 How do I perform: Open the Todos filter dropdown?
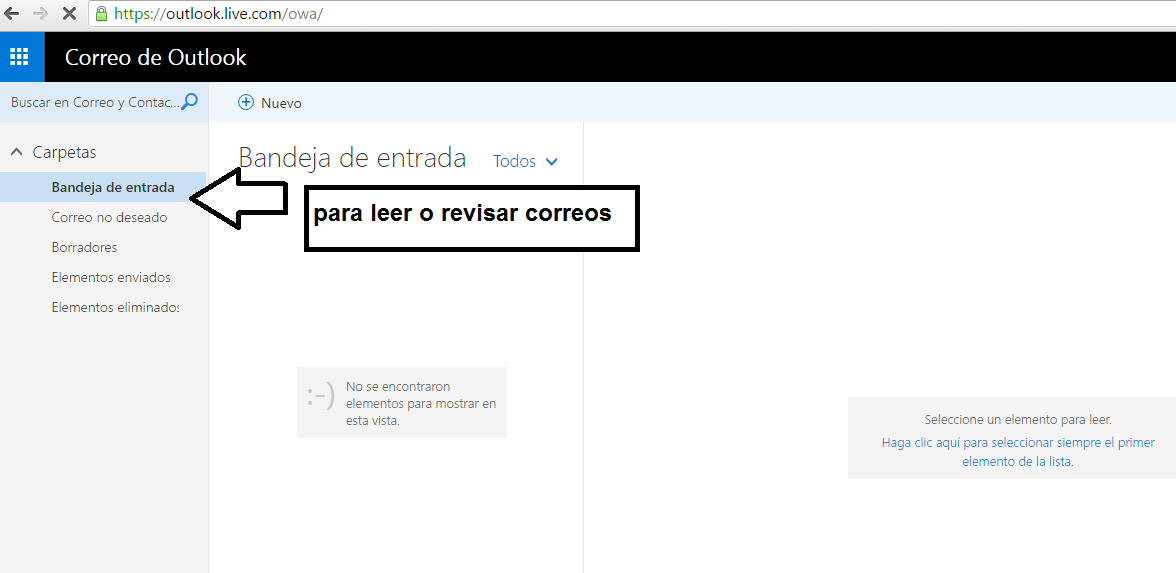(x=525, y=161)
